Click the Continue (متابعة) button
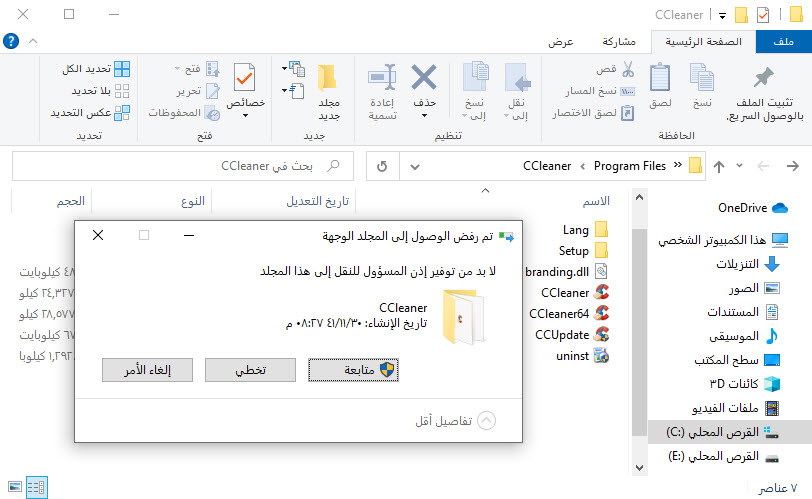 click(353, 370)
